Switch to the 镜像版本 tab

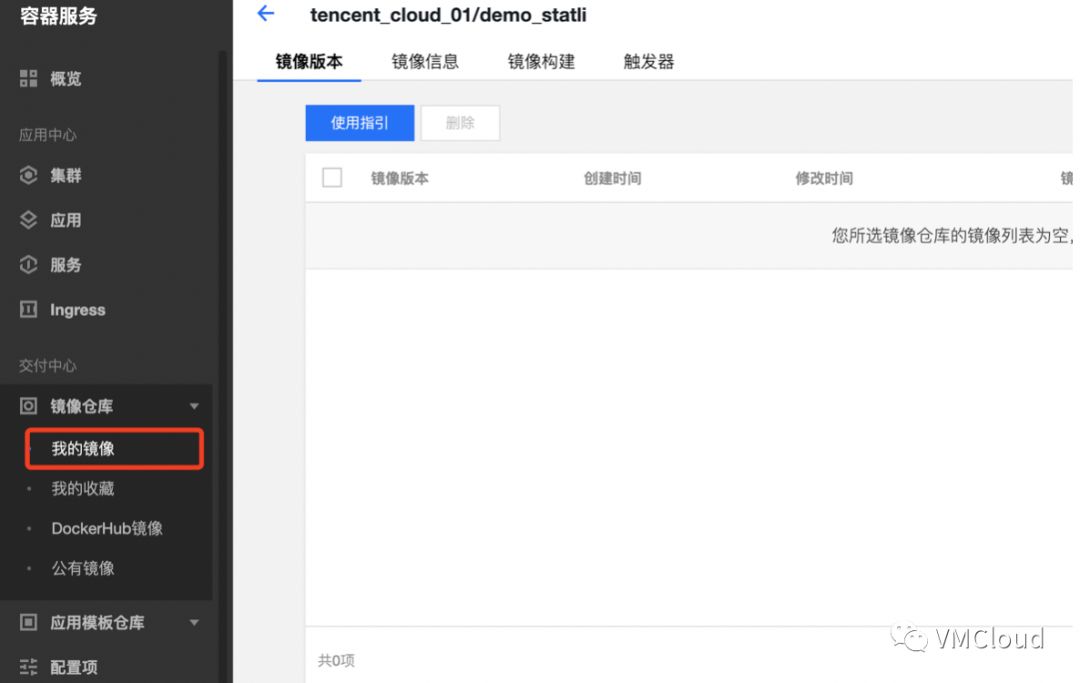point(309,61)
